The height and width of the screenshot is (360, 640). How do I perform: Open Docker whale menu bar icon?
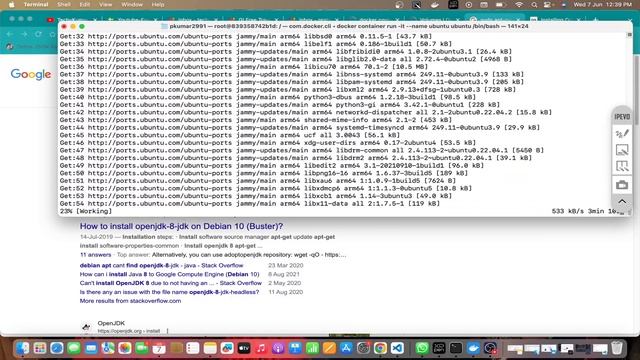(435, 4)
